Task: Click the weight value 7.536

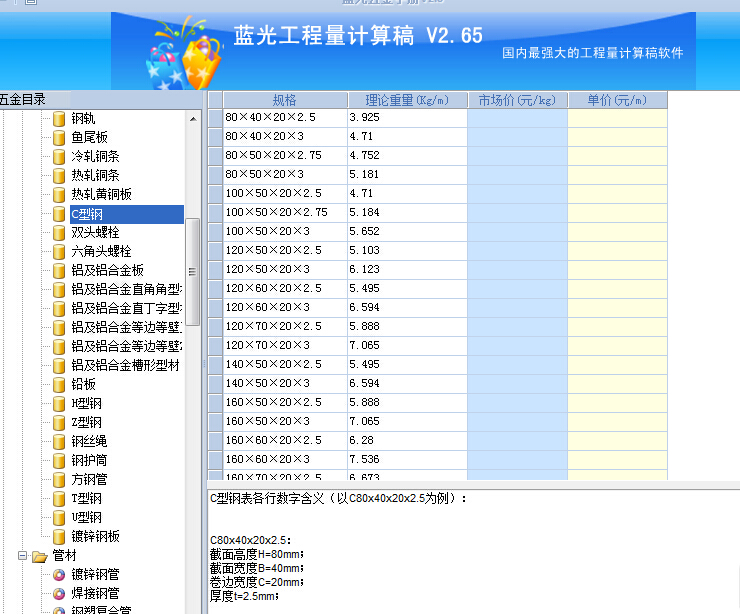Action: [364, 460]
